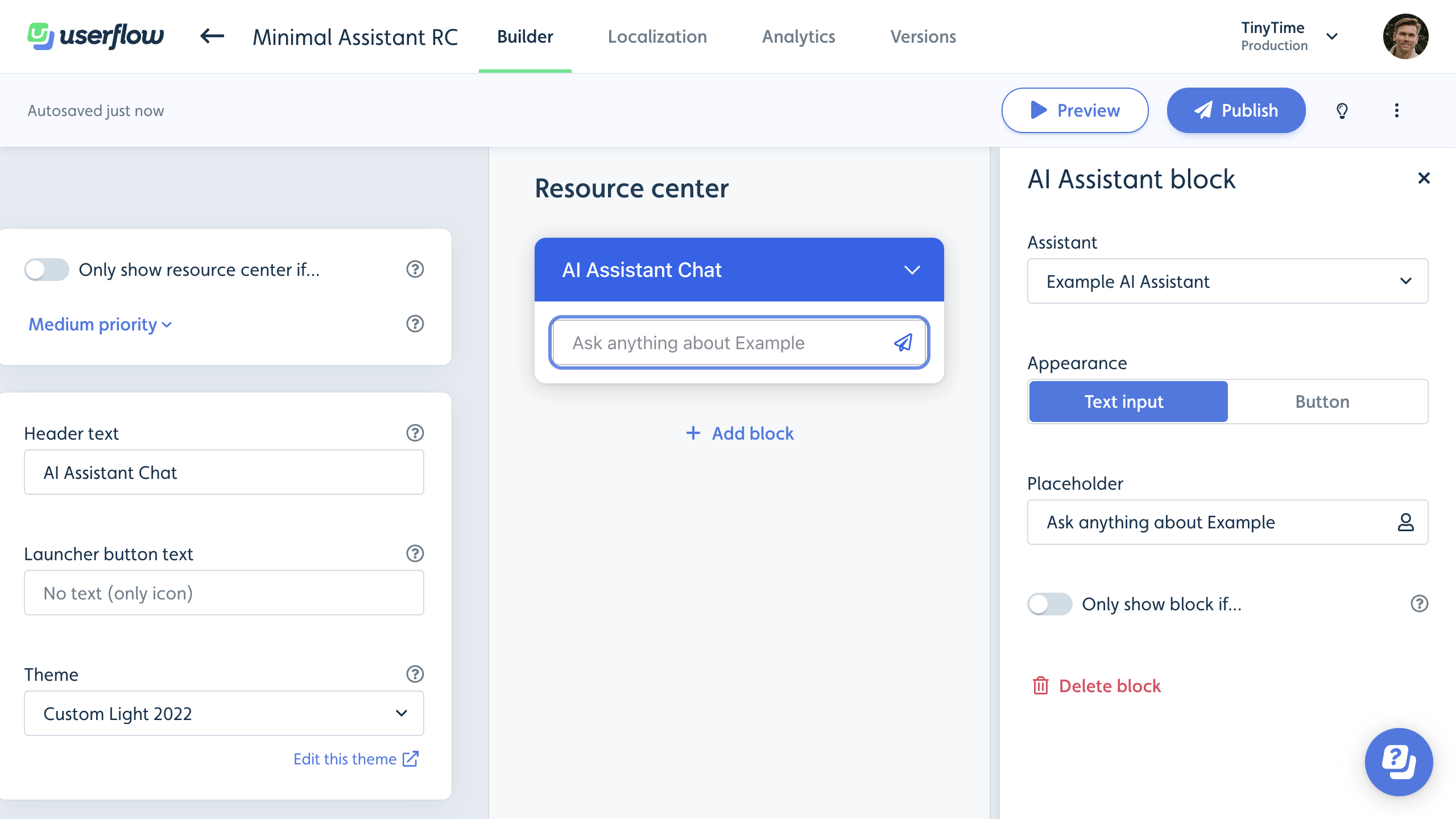
Task: Switch to the Localization tab
Action: pyautogui.click(x=657, y=37)
